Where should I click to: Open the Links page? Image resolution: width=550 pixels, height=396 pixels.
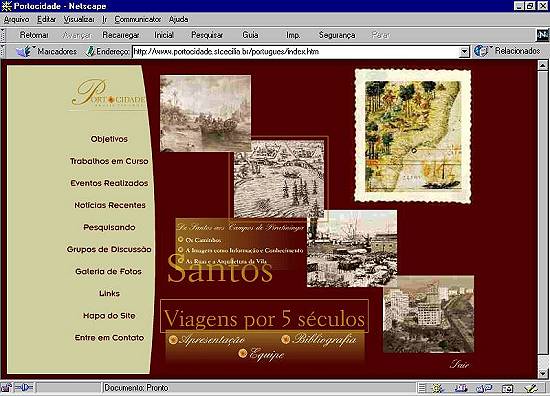109,293
